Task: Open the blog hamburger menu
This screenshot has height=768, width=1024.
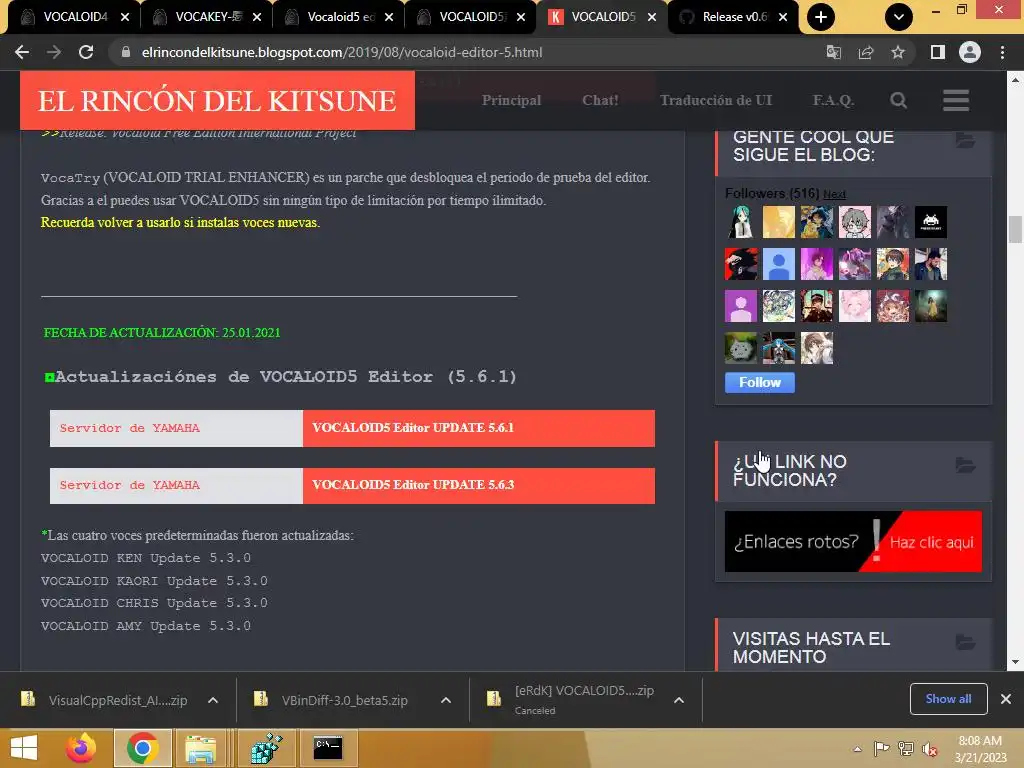Action: click(956, 100)
